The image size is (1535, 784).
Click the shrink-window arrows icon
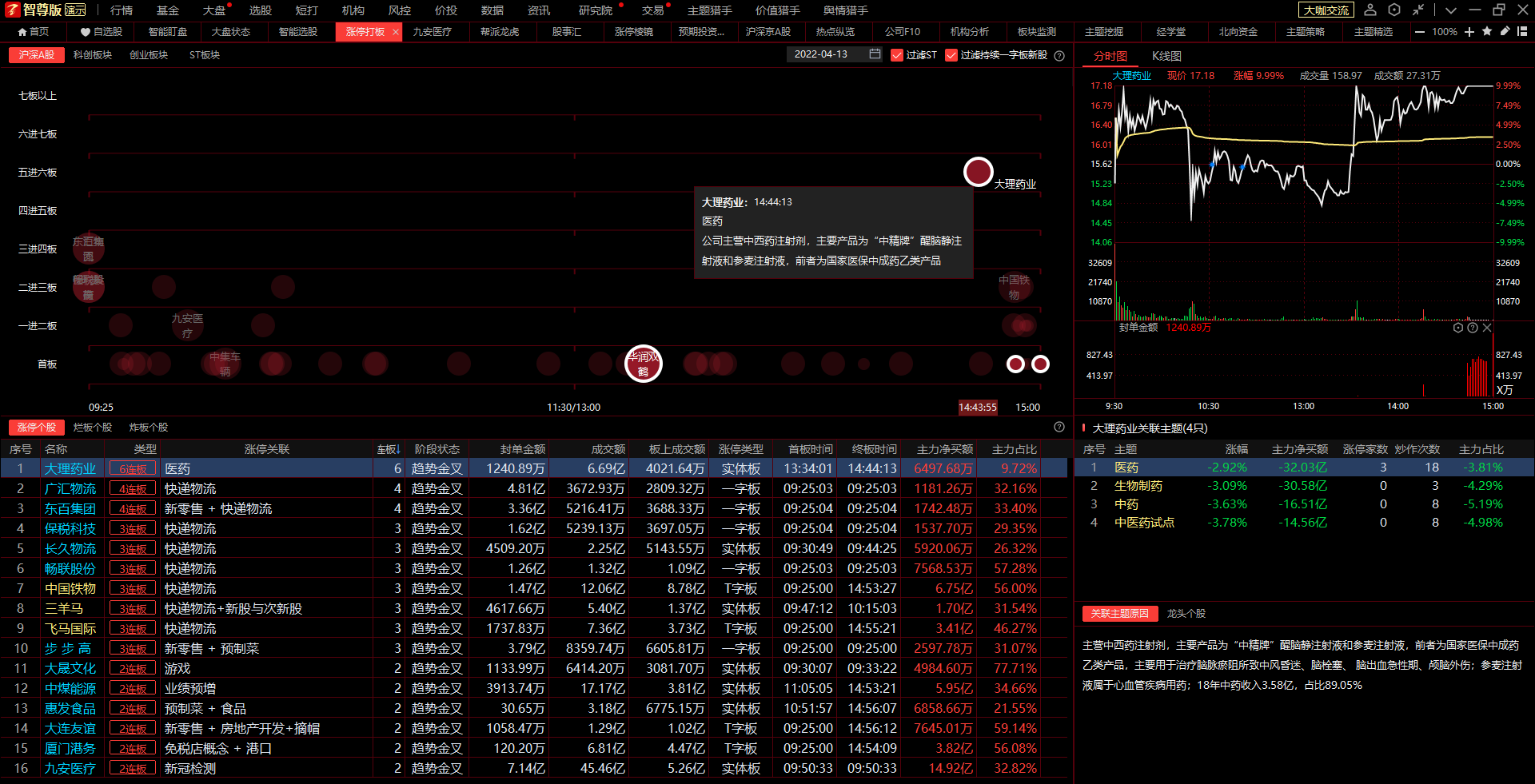click(x=1418, y=10)
